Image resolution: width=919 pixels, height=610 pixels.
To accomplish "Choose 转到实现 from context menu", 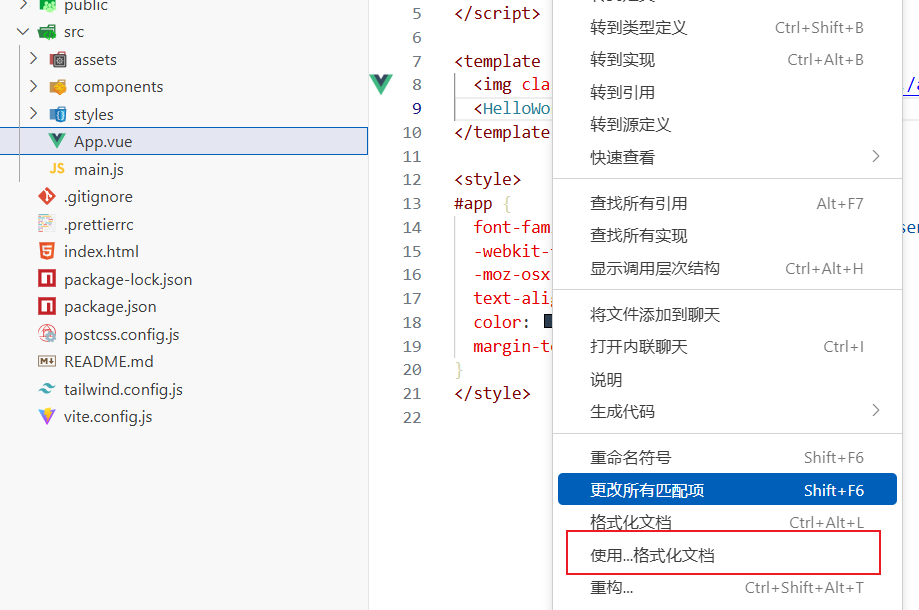I will [727, 60].
